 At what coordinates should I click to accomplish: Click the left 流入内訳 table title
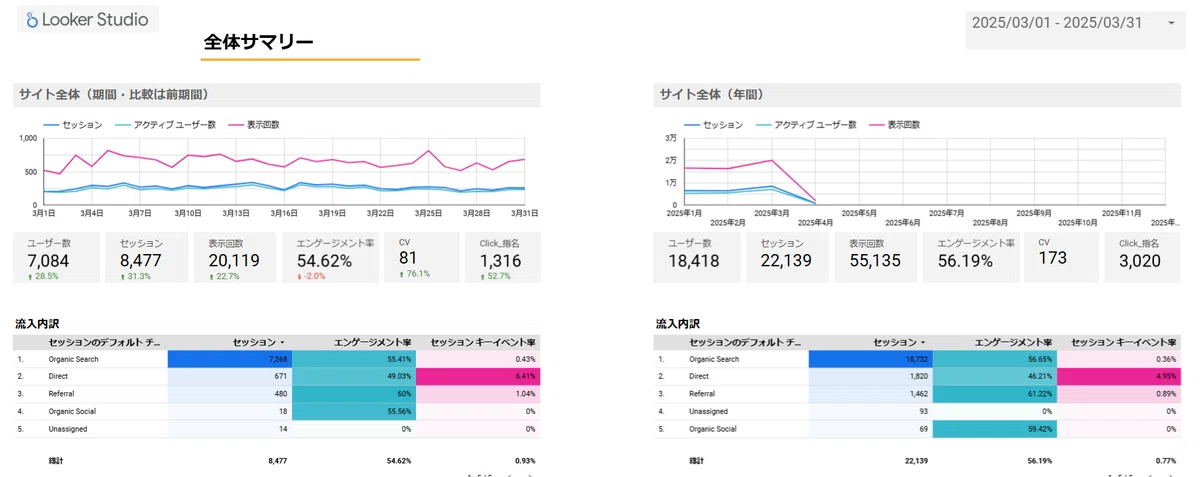point(36,323)
